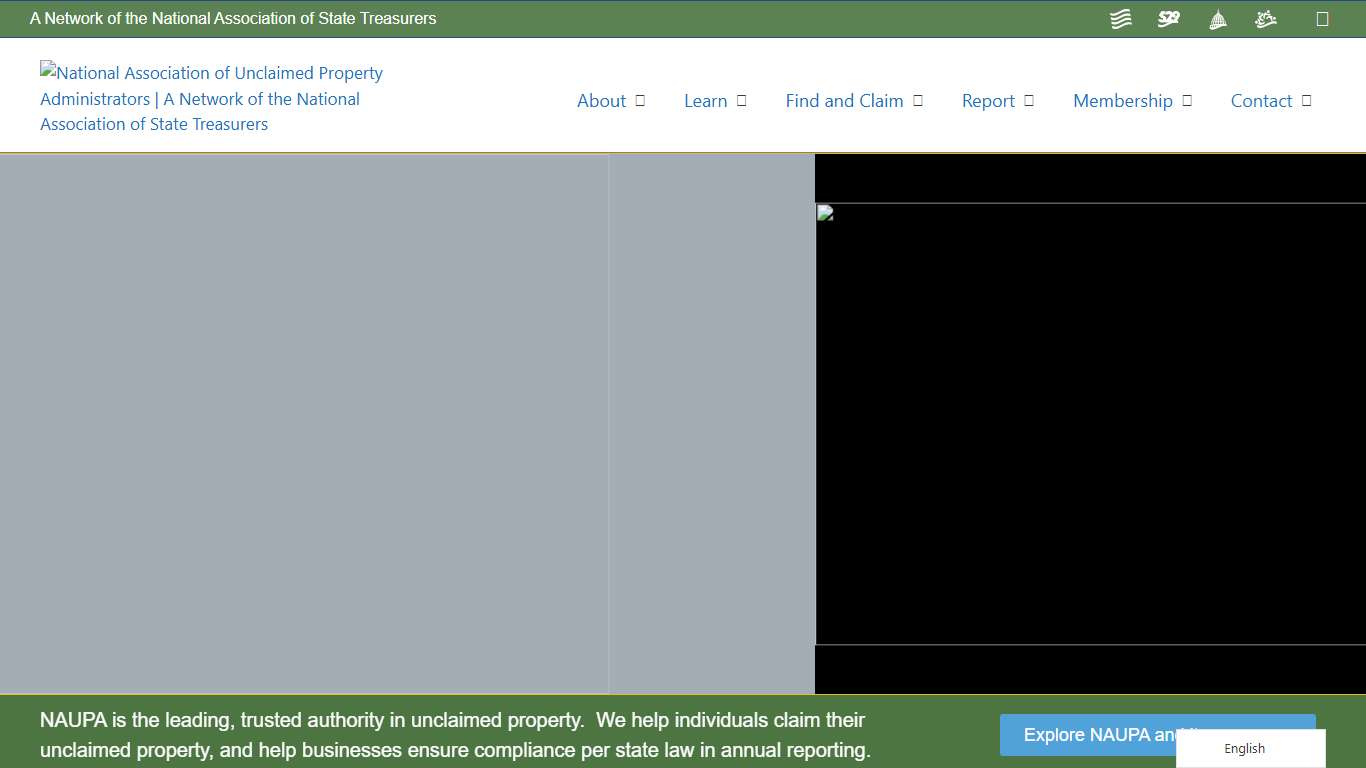Screen dimensions: 1366x768
Task: Expand the Contact dropdown chevron
Action: click(x=1305, y=100)
